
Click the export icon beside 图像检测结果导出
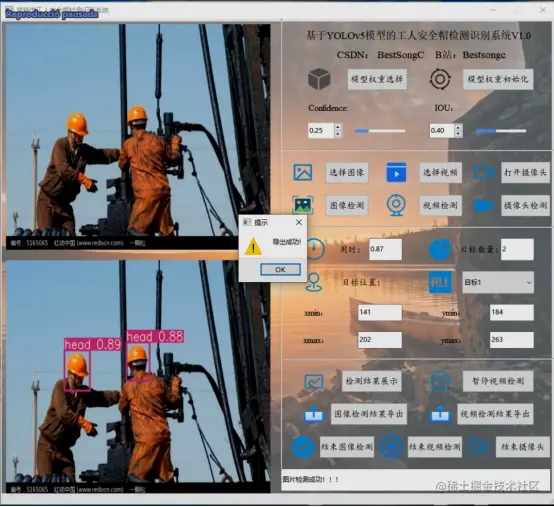tap(314, 414)
